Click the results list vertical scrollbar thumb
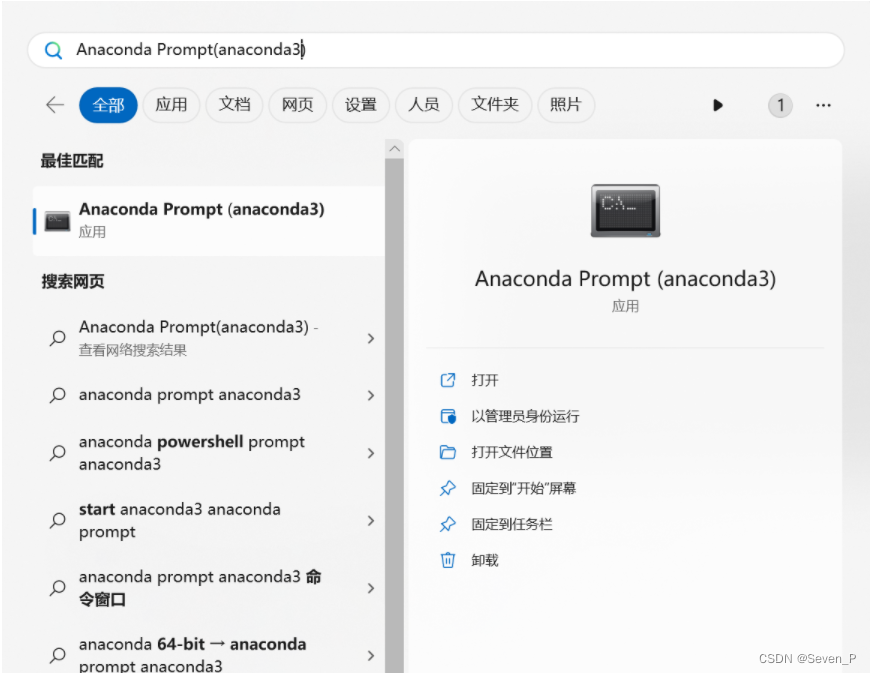 (394, 416)
